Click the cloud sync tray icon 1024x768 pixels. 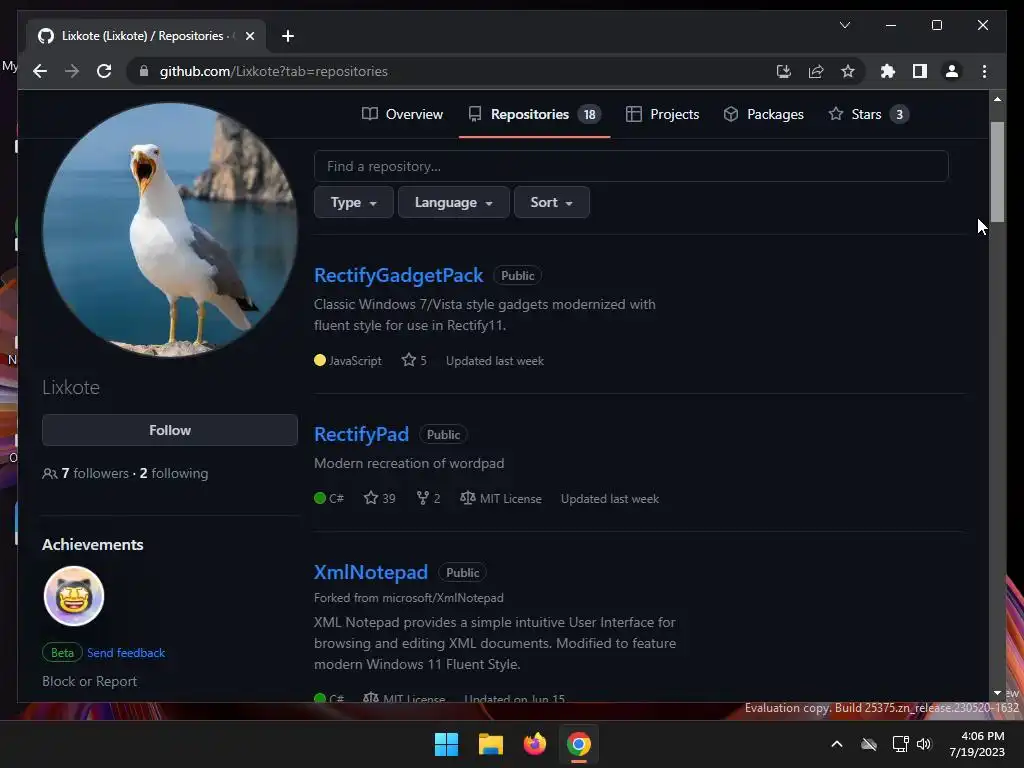(x=869, y=744)
